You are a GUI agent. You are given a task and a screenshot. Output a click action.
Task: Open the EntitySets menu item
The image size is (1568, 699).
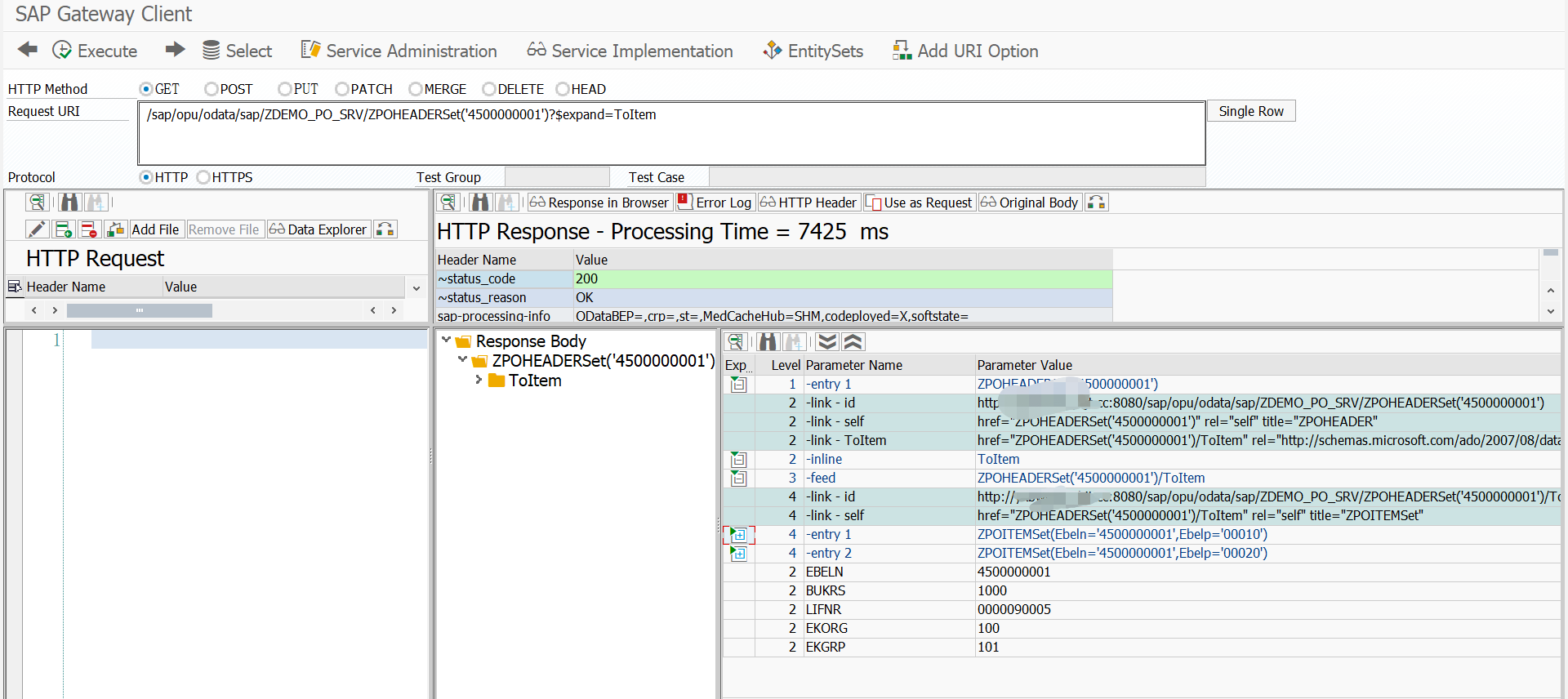point(813,51)
